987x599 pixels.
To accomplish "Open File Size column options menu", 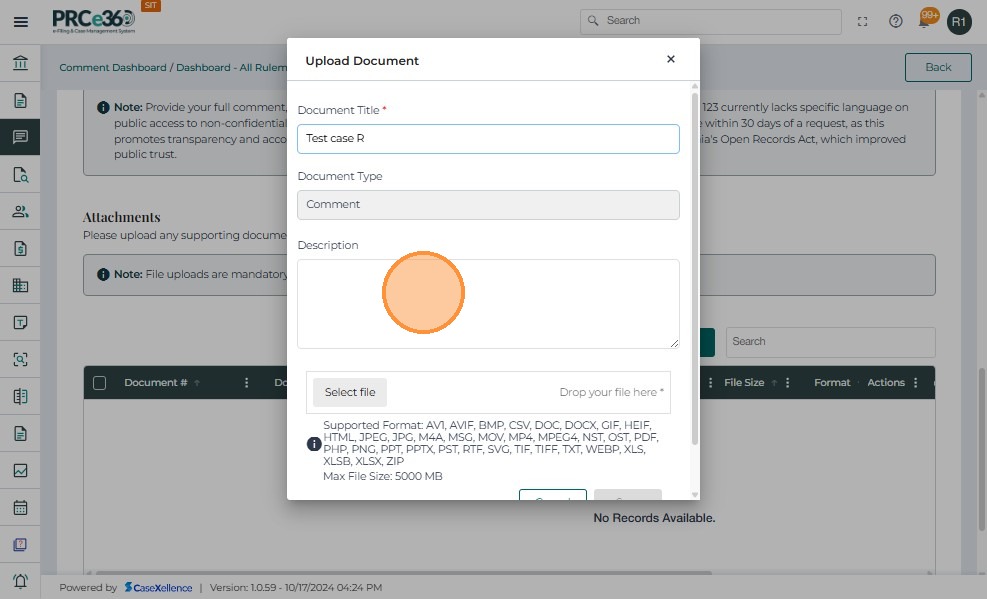I will (x=788, y=382).
